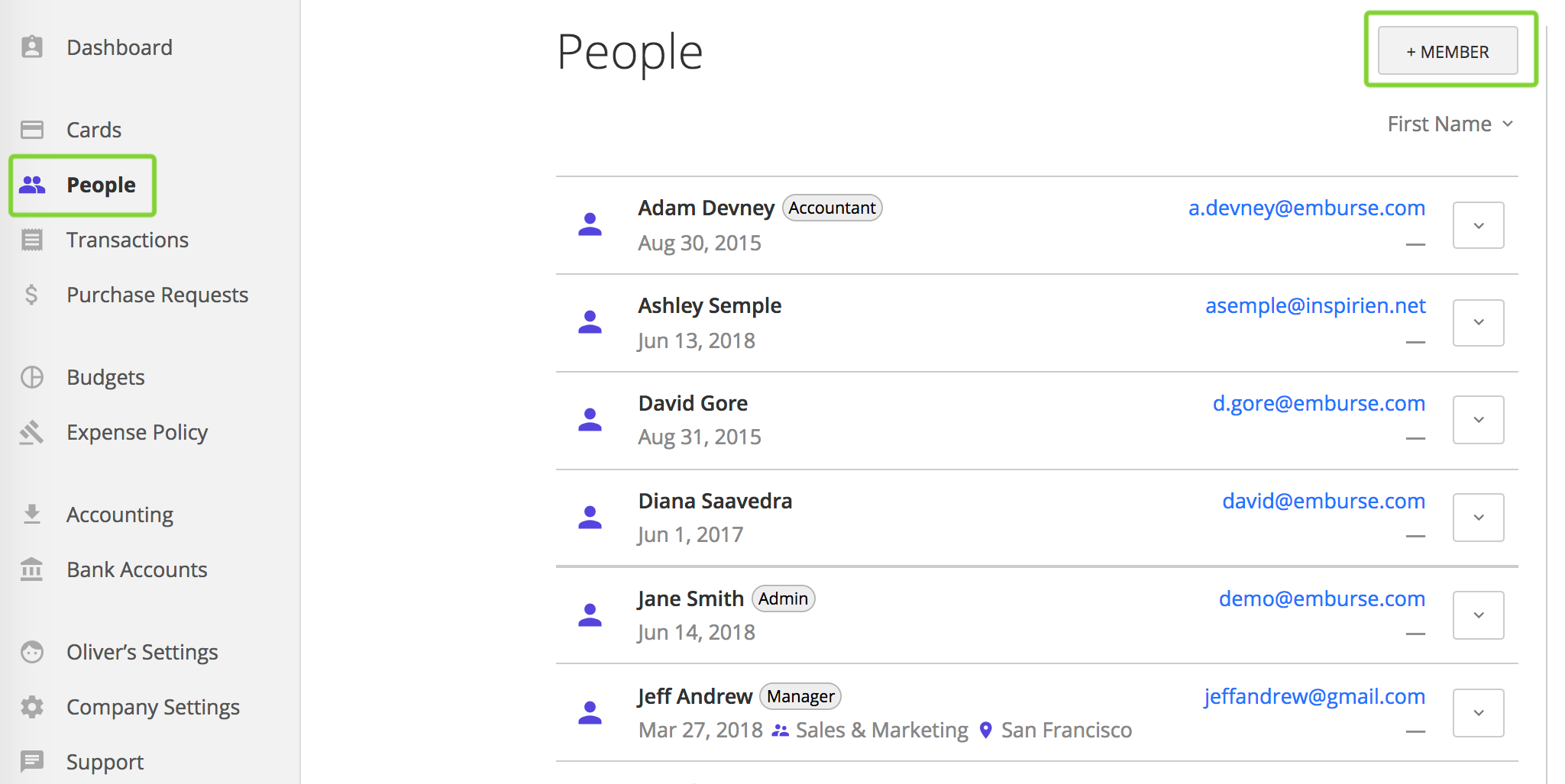This screenshot has width=1565, height=784.
Task: Click the Dashboard sidebar icon
Action: point(32,47)
